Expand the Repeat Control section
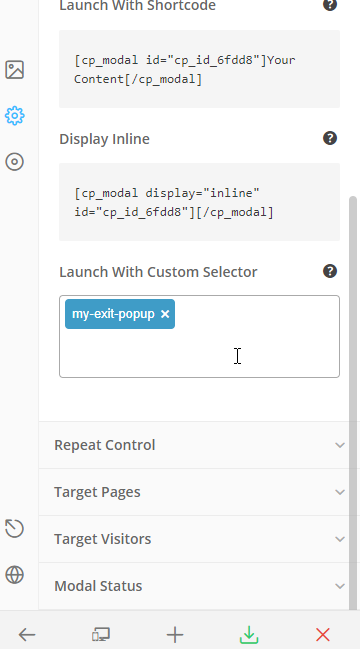The image size is (360, 649). [x=199, y=445]
